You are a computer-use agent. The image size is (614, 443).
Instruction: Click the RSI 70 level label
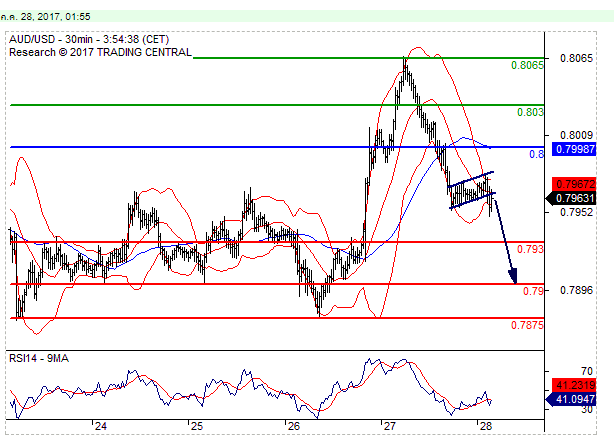[x=587, y=371]
